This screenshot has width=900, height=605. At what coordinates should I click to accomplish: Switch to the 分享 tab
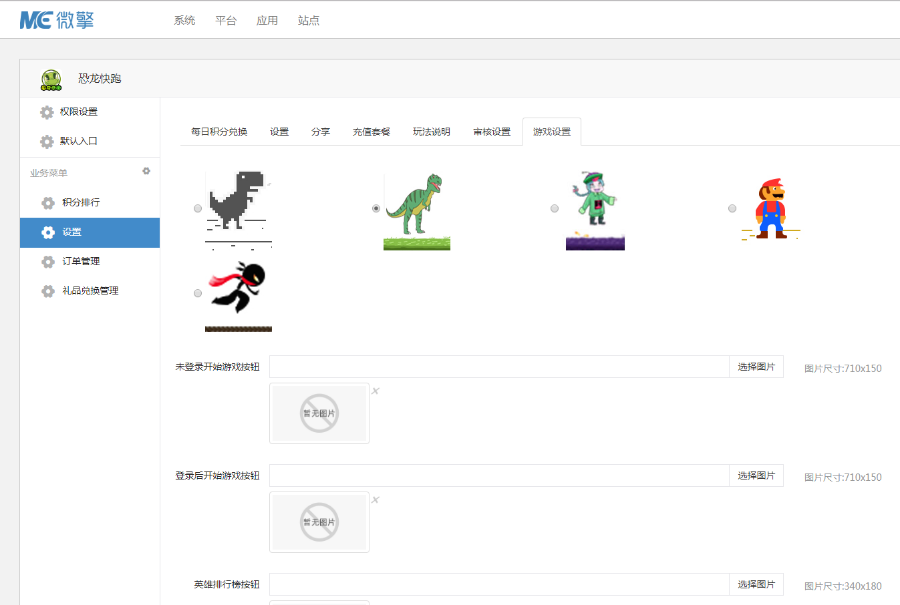[x=320, y=131]
